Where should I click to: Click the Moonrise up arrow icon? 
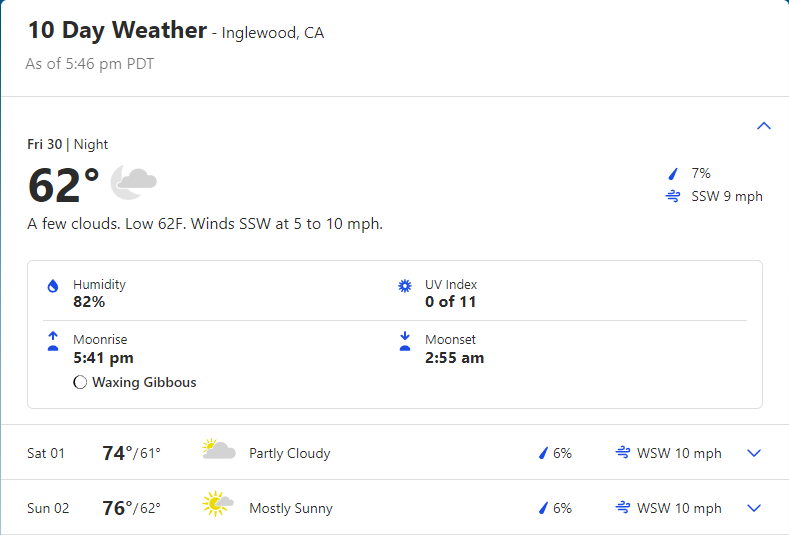[53, 341]
